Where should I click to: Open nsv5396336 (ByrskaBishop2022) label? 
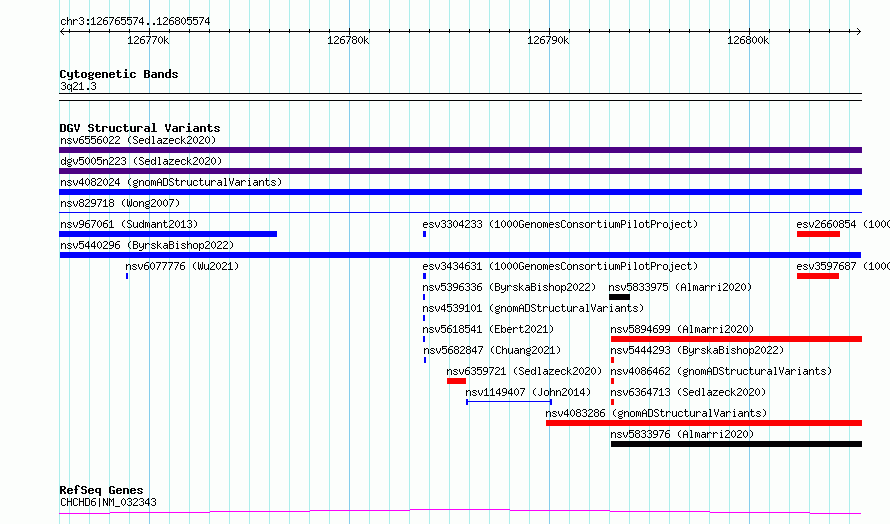[x=509, y=287]
